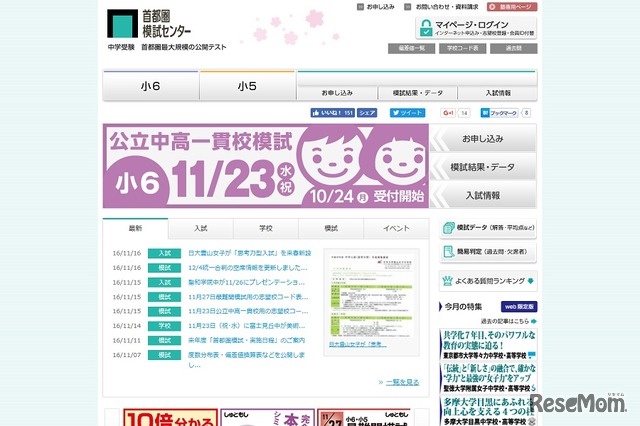Switch to the 模試 news tab
640x426 pixels.
pos(331,229)
